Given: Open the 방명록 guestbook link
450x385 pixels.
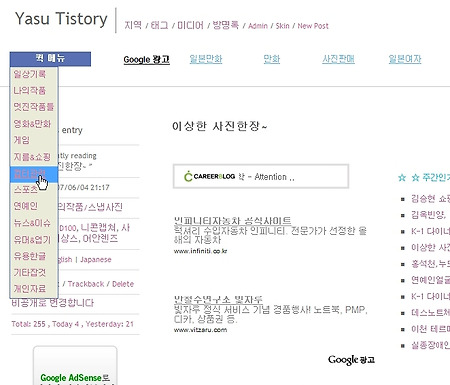Looking at the screenshot, I should click(x=226, y=25).
